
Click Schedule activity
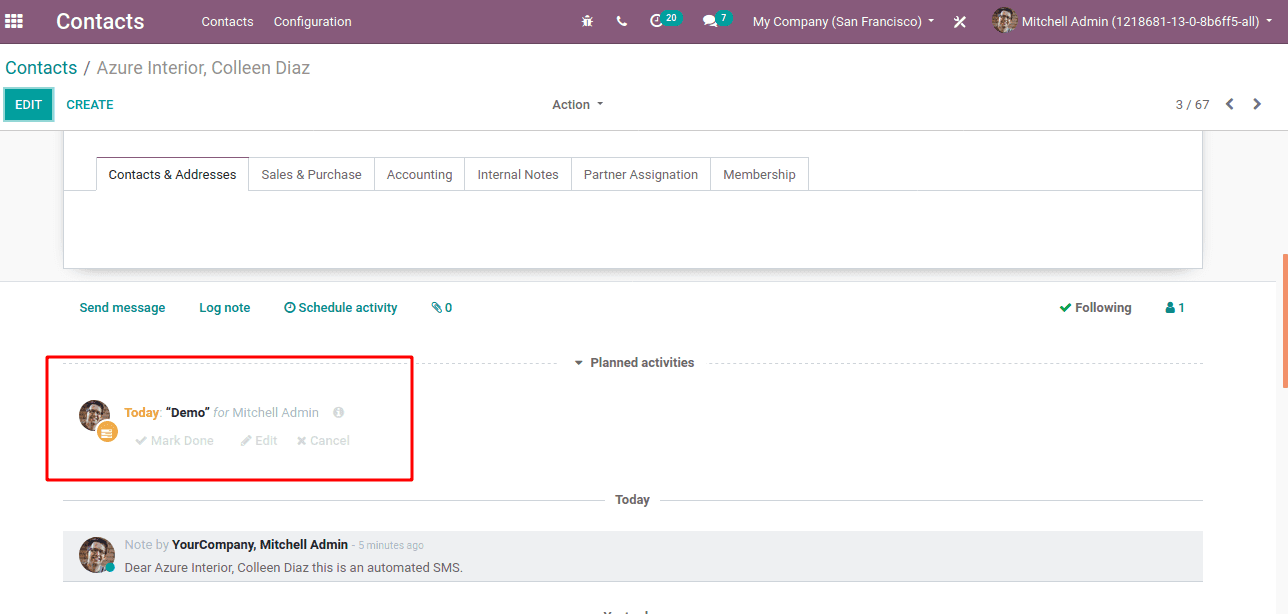pos(341,308)
